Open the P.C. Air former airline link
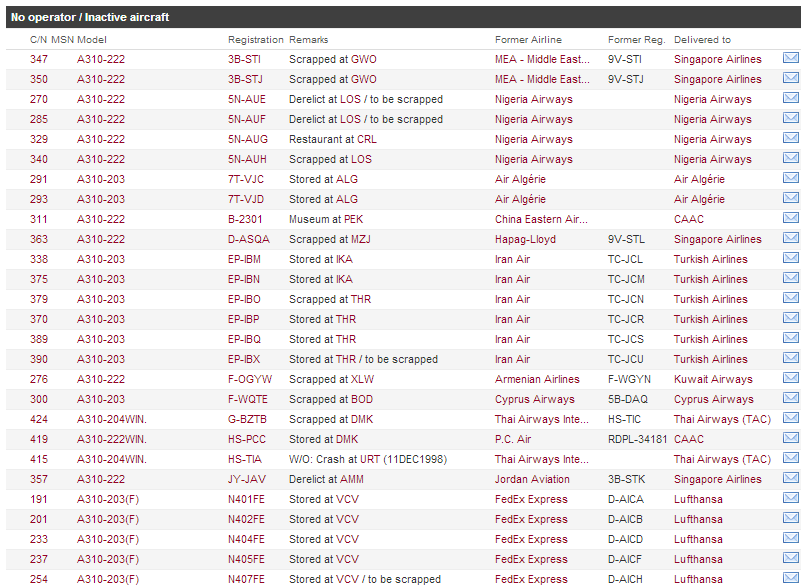Screen dimensions: 805x588 [516, 439]
